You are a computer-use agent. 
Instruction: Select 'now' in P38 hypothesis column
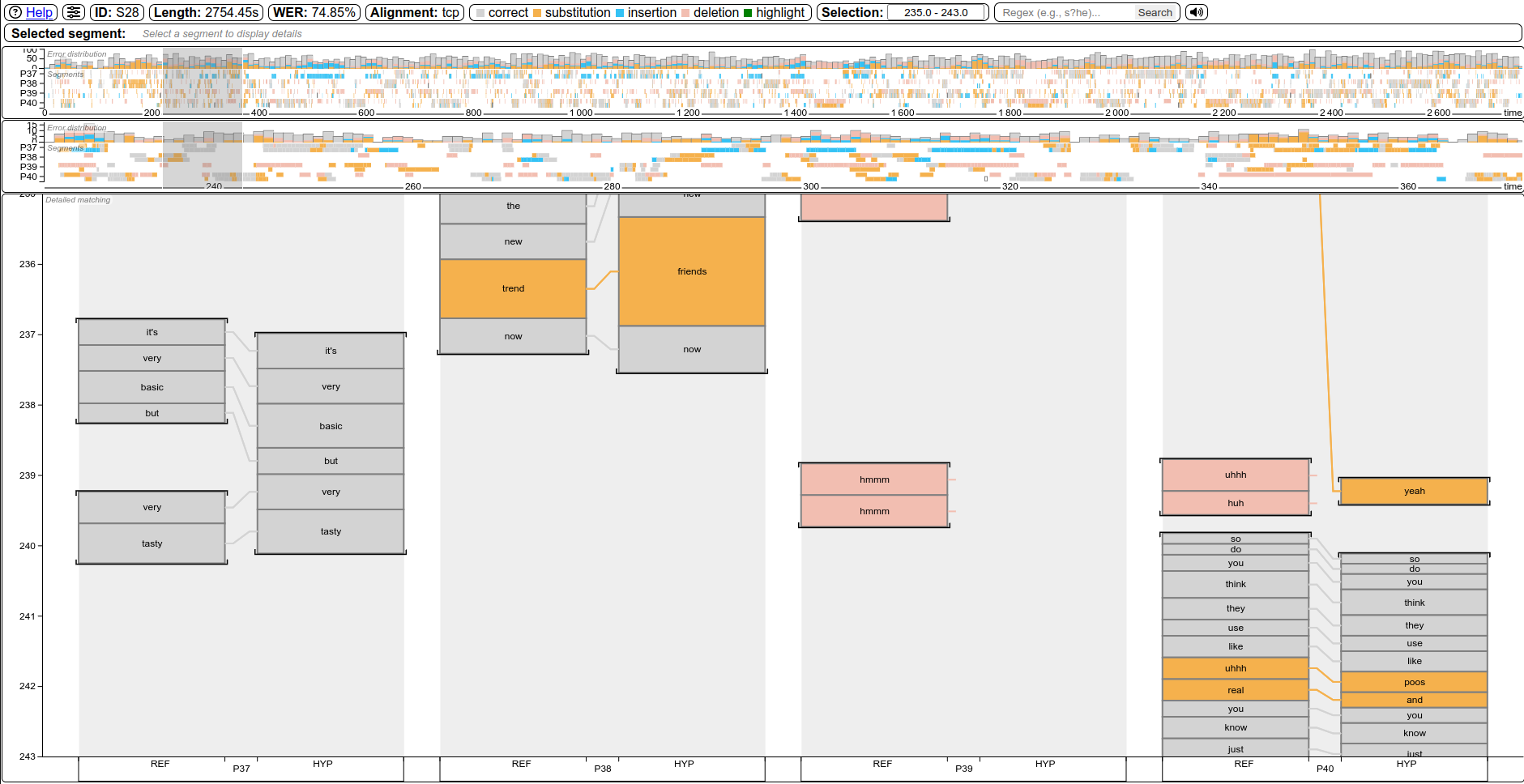click(692, 349)
